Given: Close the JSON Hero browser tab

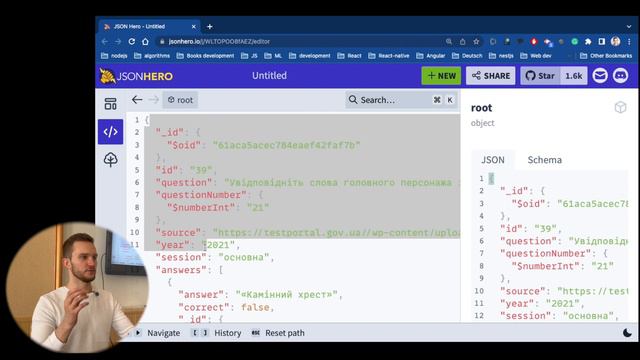Looking at the screenshot, I should [193, 27].
